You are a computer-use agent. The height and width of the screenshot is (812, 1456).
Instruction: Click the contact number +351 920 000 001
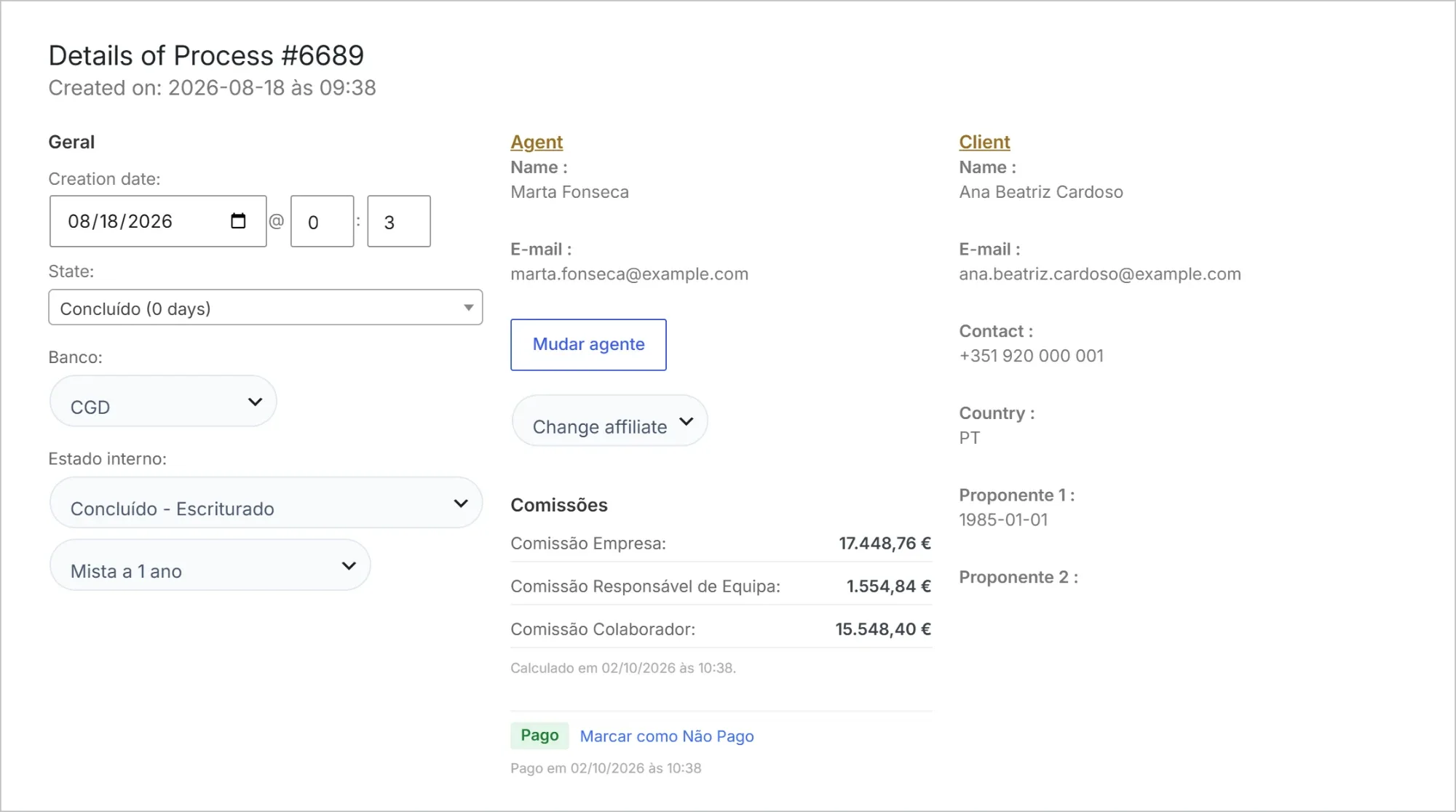point(1031,356)
